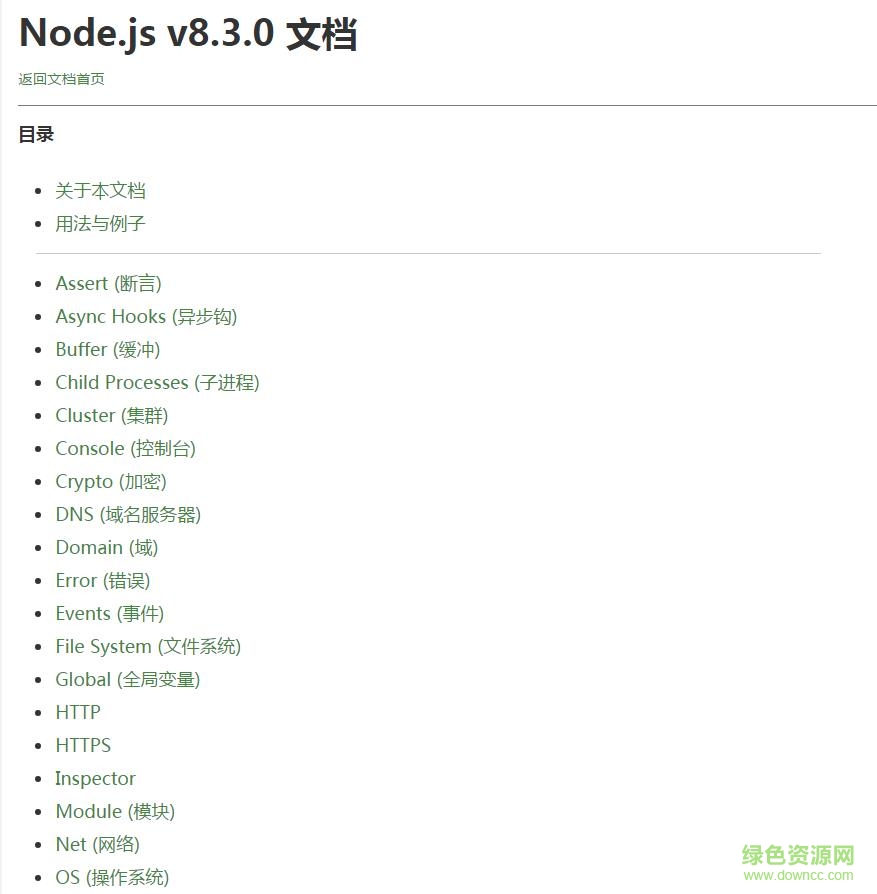Go to Crypto (加密) page
Image resolution: width=877 pixels, height=894 pixels.
tap(110, 482)
